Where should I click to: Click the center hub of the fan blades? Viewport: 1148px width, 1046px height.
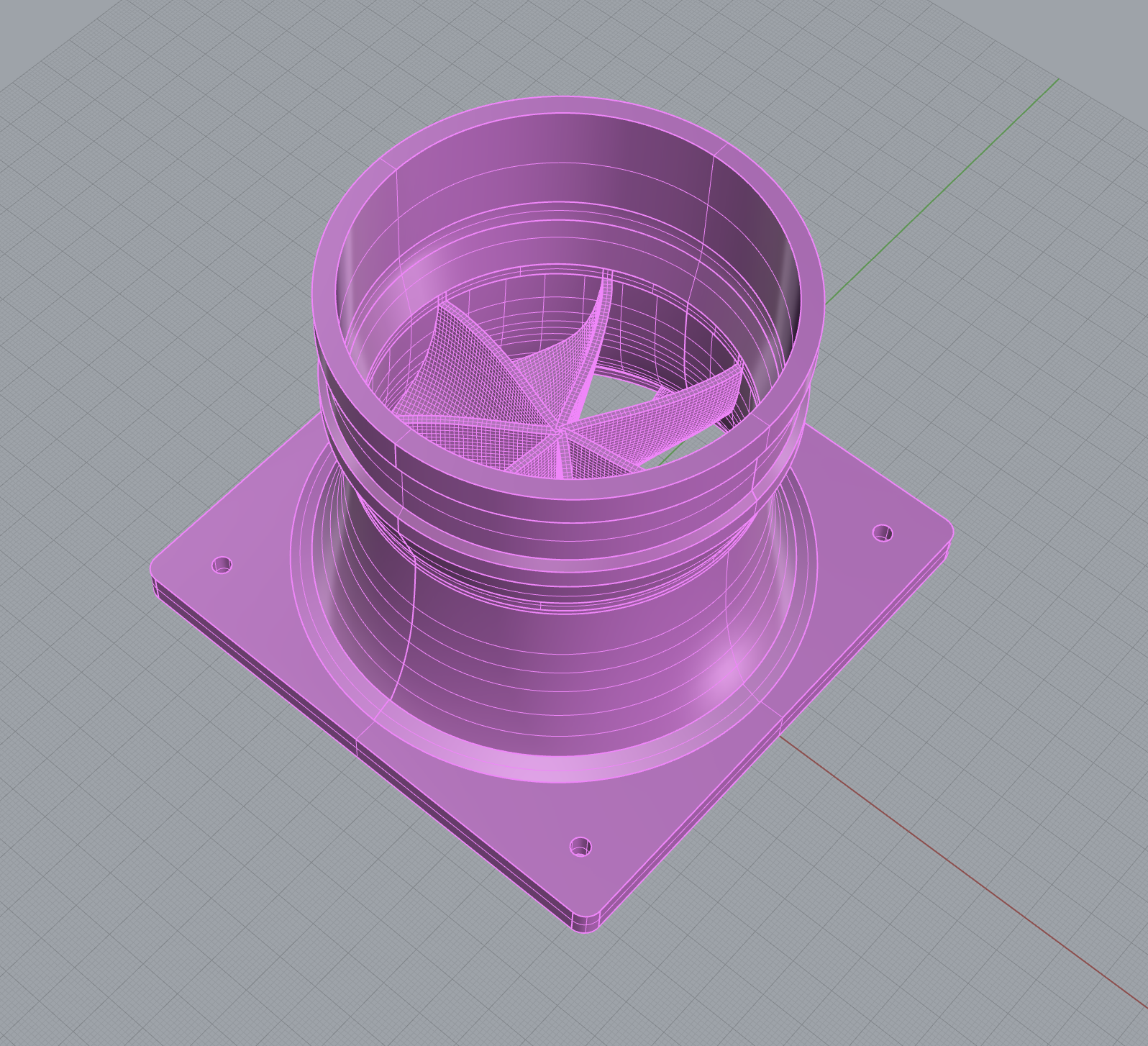click(559, 431)
